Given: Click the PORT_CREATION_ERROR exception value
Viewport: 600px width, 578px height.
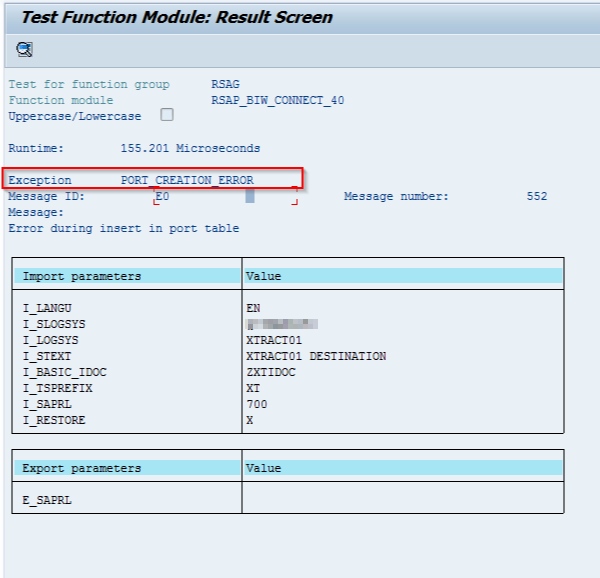Looking at the screenshot, I should 187,180.
